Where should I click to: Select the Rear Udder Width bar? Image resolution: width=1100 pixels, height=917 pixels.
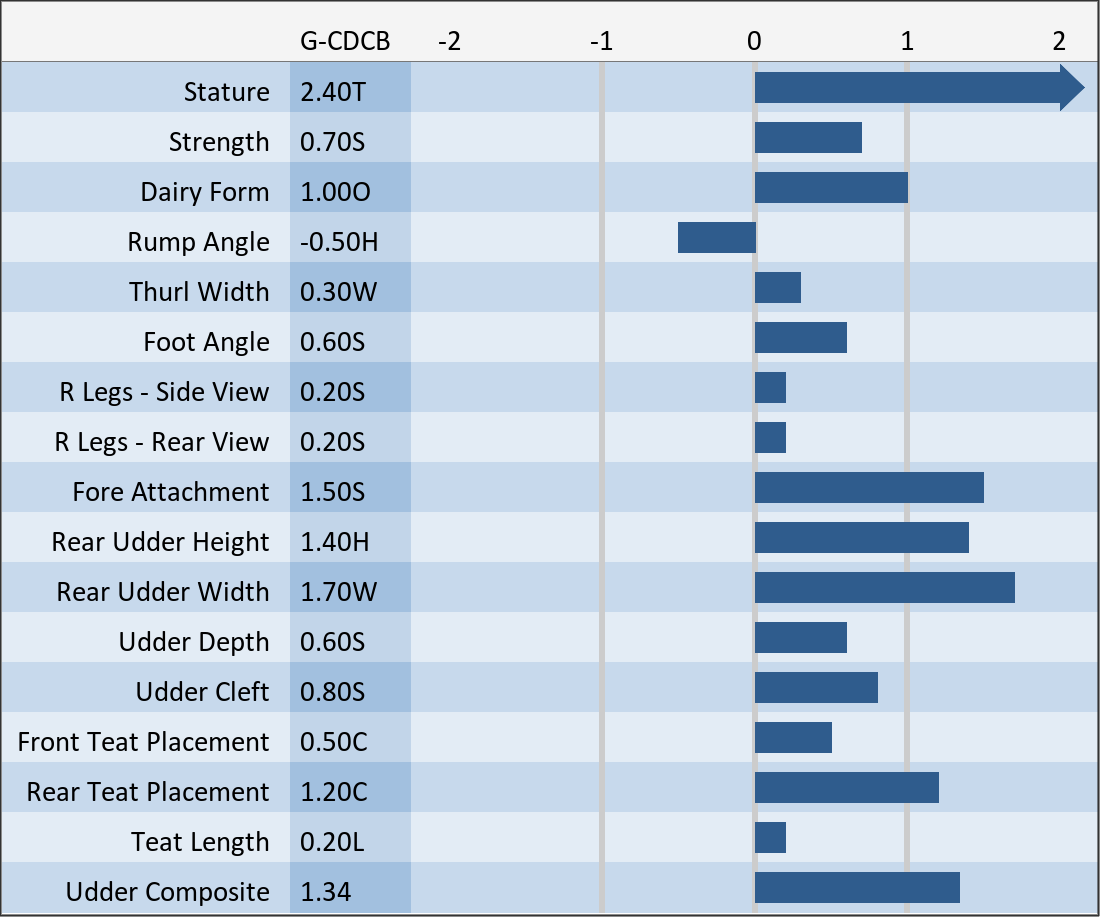tap(885, 587)
